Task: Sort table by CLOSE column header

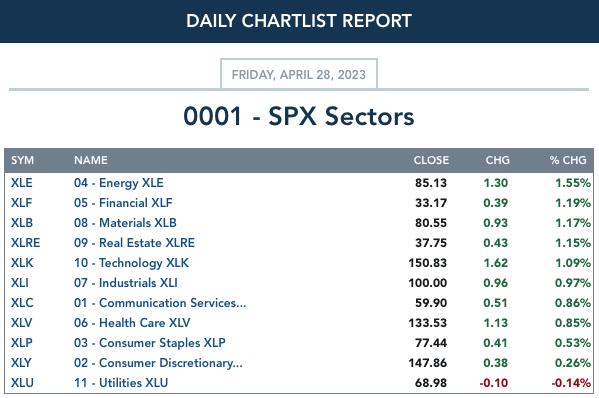Action: 431,160
